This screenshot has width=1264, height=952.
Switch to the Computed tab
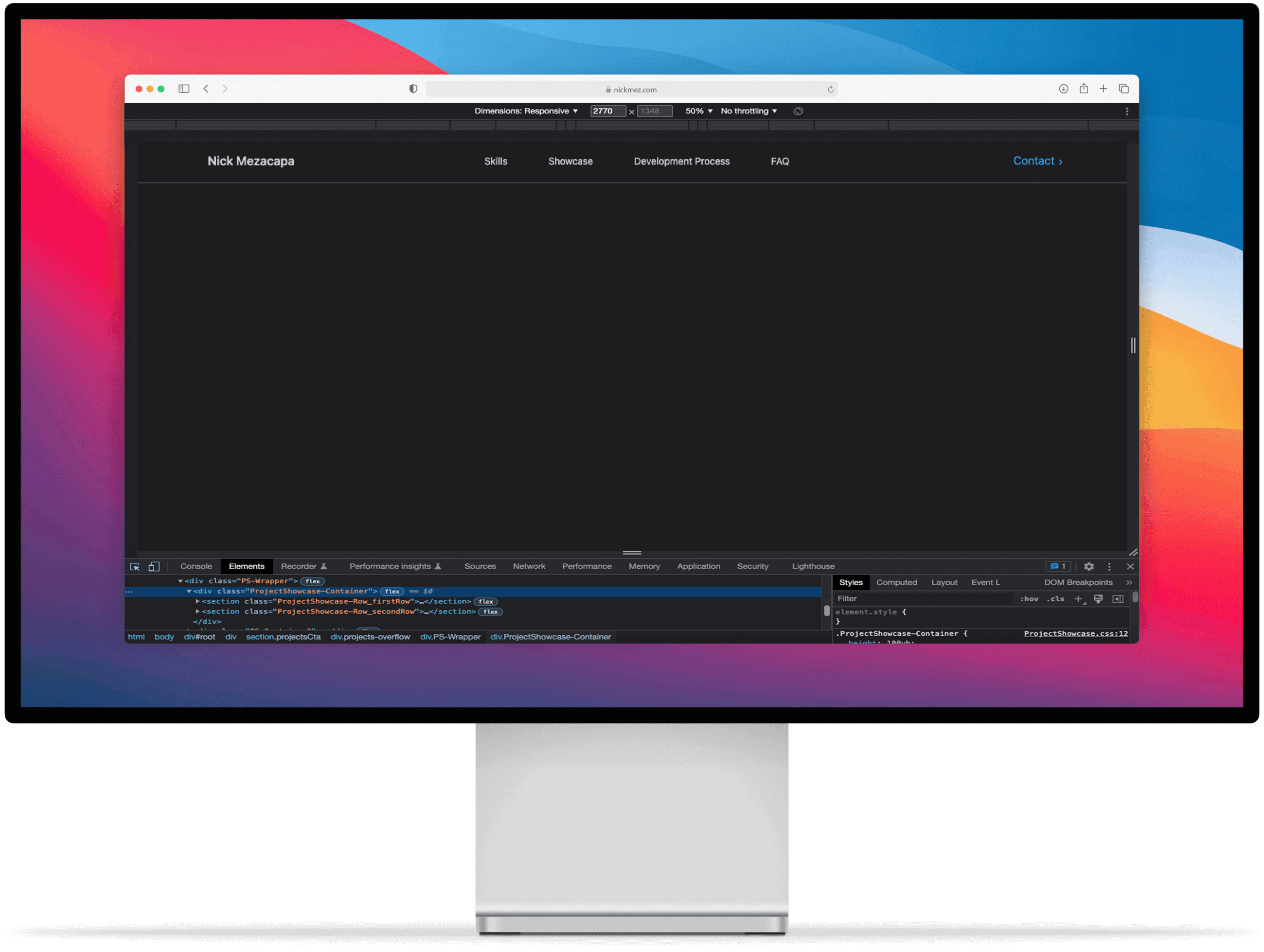(896, 582)
